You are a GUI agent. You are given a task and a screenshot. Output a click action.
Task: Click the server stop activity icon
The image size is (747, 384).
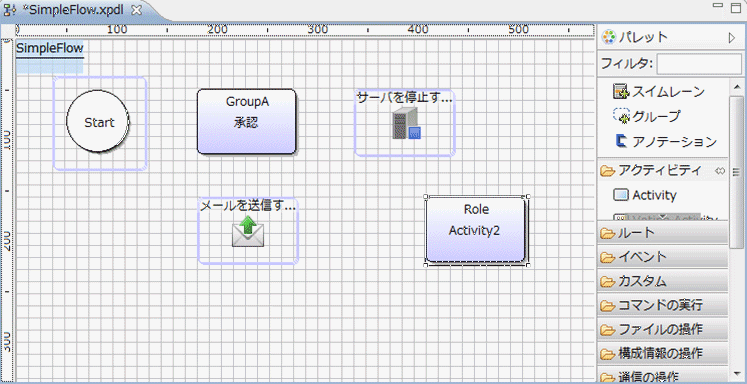click(406, 123)
